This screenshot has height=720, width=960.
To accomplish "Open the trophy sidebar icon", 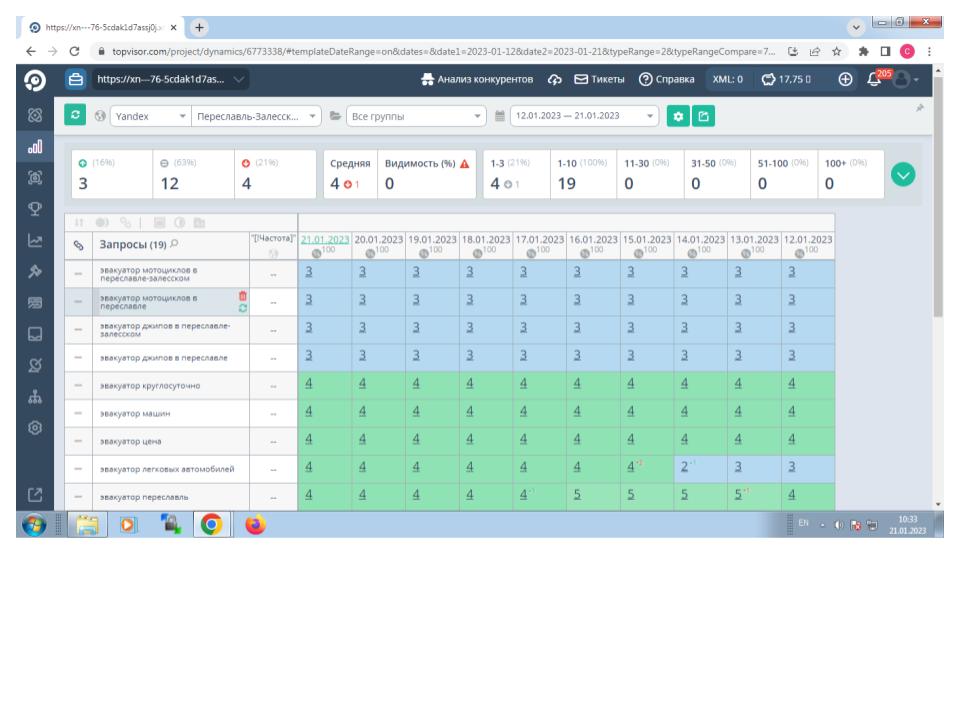I will 35,209.
